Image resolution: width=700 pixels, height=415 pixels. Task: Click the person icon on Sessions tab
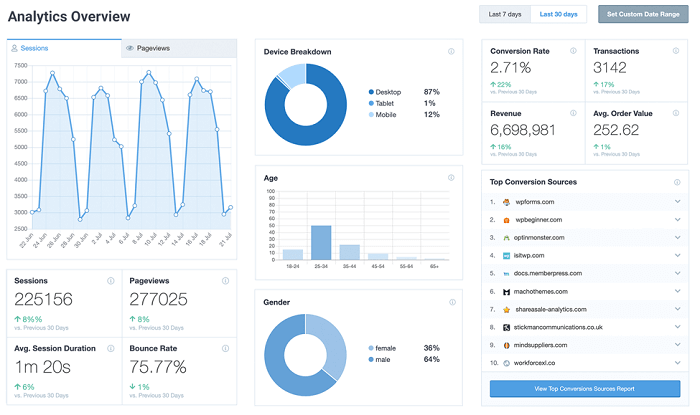[15, 48]
